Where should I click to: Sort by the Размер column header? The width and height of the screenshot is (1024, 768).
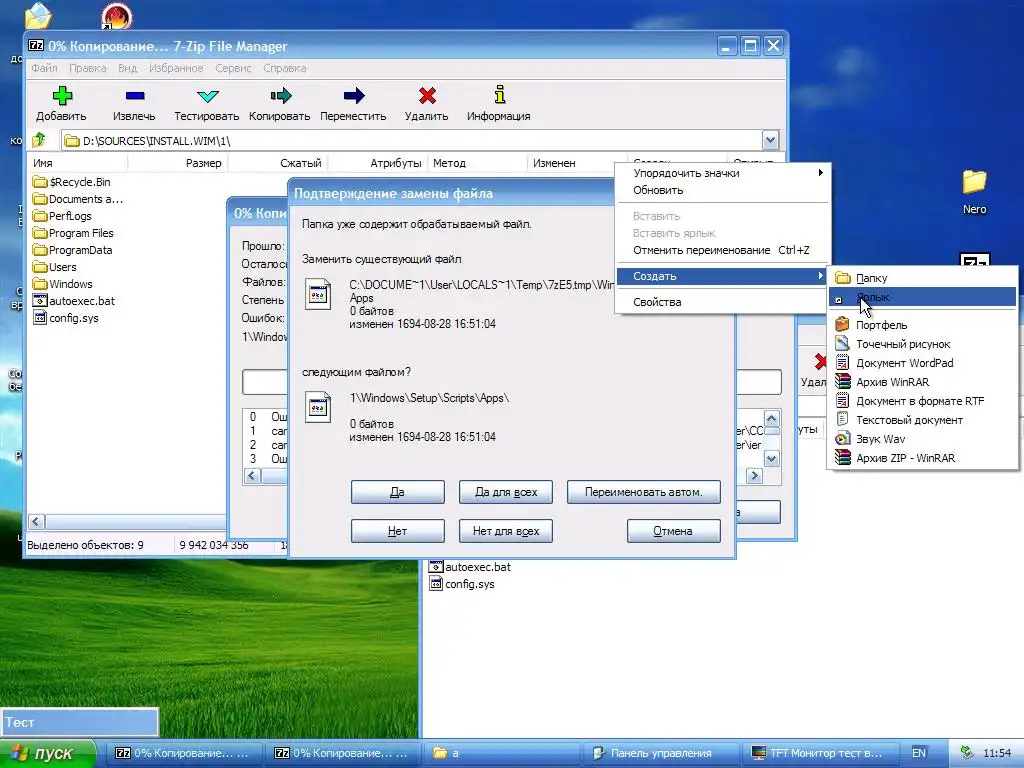pyautogui.click(x=178, y=163)
